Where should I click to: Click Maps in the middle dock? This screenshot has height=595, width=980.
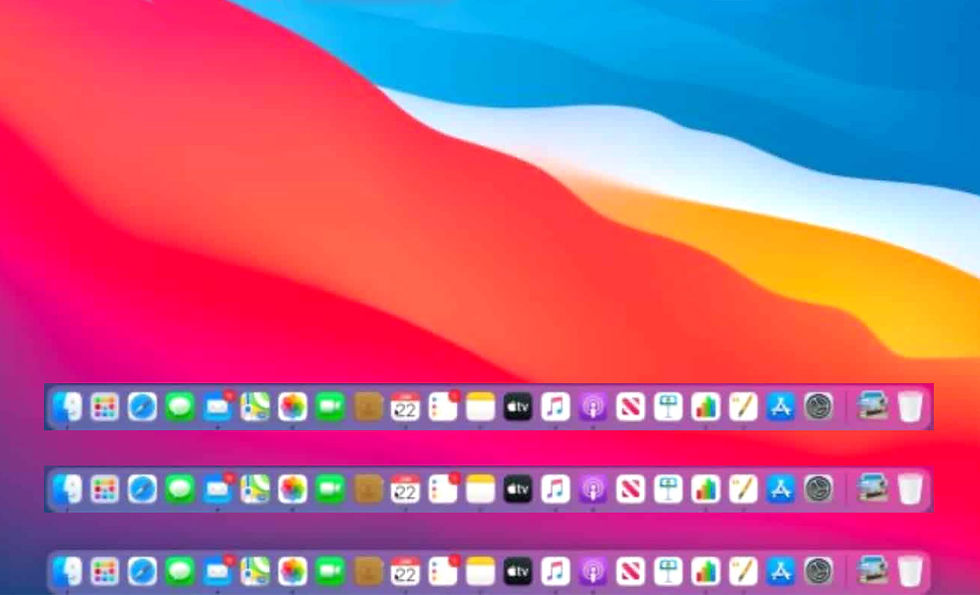pos(255,489)
